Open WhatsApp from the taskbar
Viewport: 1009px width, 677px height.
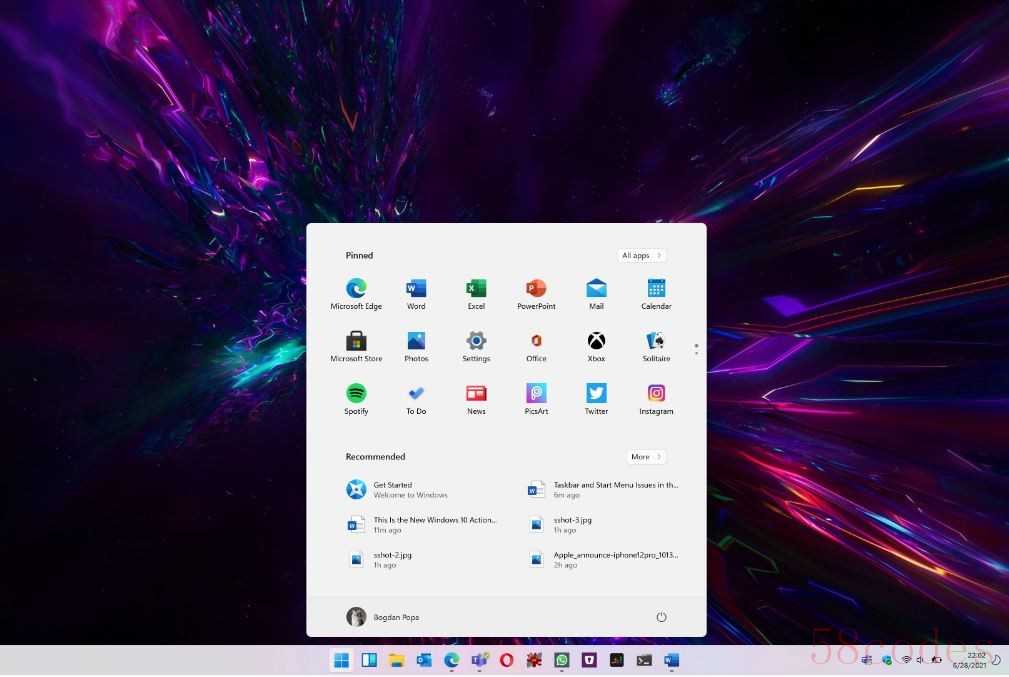(562, 660)
